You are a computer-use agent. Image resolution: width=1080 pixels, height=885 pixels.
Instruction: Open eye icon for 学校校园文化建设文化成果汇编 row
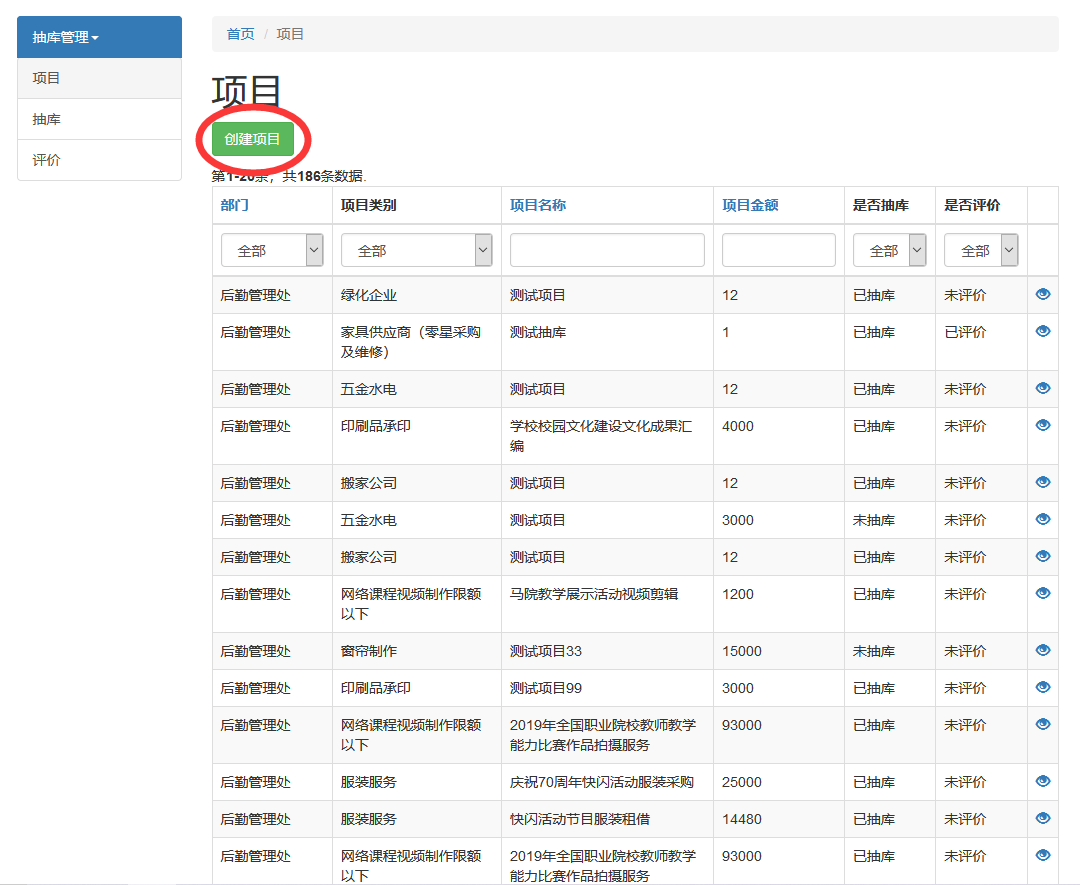click(1043, 425)
